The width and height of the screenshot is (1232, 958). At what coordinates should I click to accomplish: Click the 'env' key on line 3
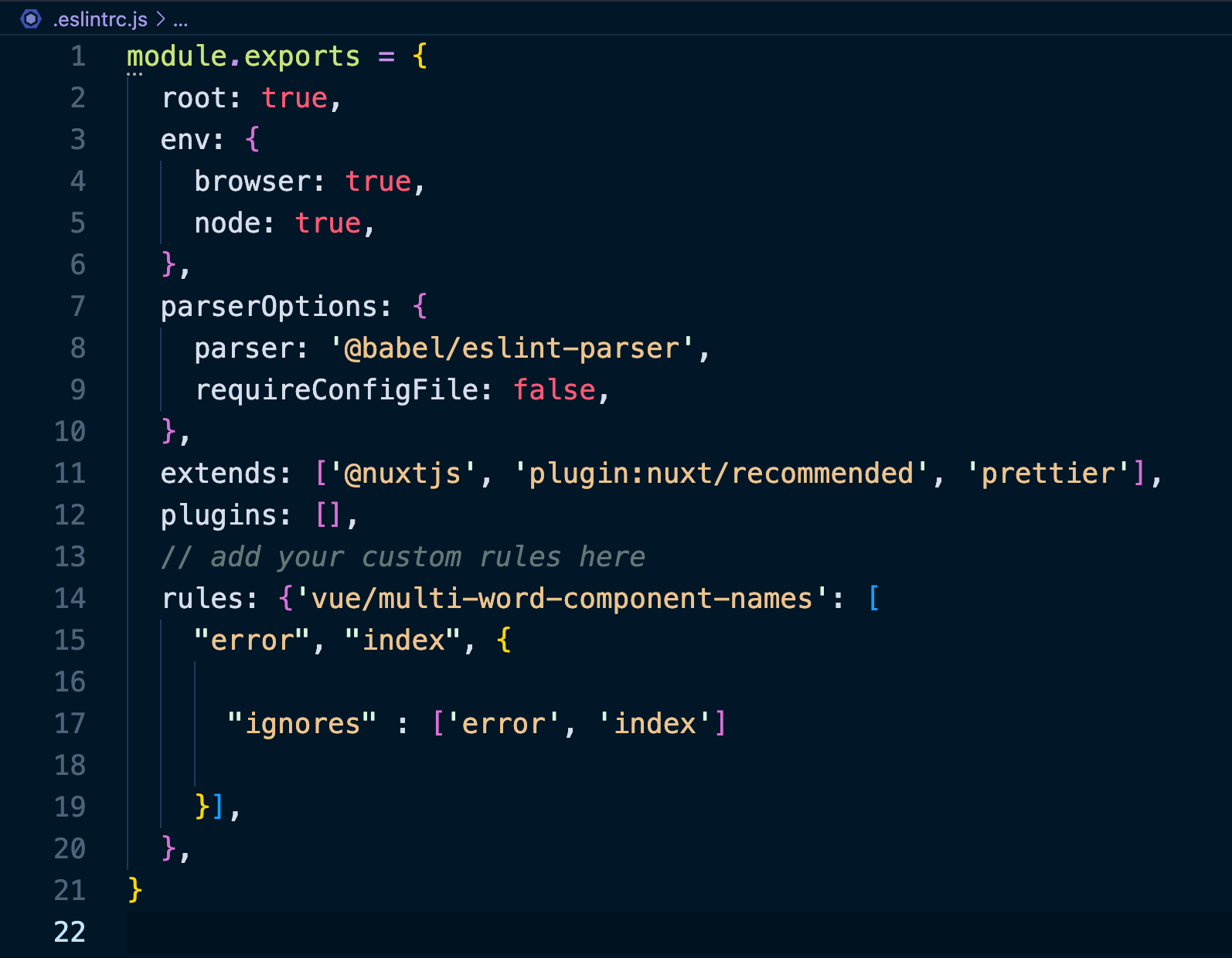coord(185,139)
